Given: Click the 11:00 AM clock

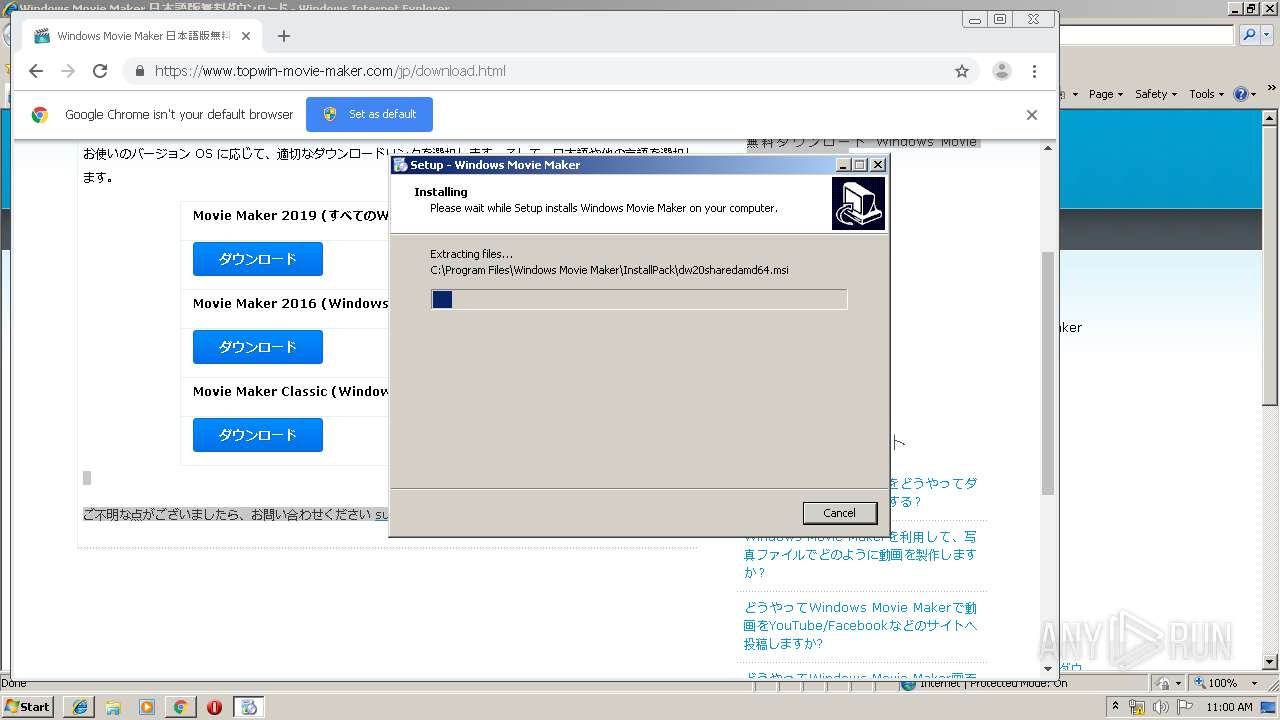Looking at the screenshot, I should point(1230,707).
